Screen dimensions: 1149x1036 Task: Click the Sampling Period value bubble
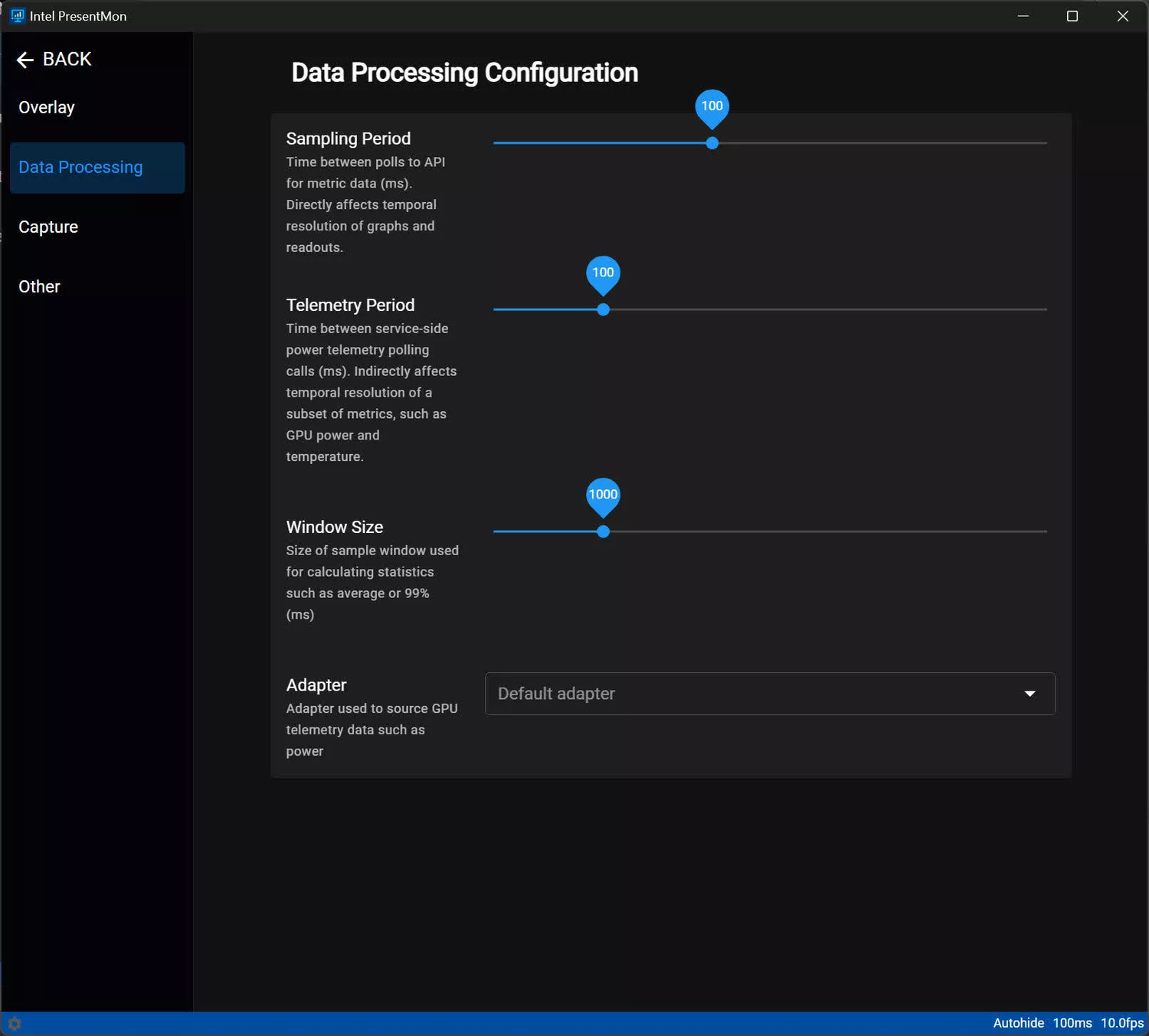coord(712,106)
